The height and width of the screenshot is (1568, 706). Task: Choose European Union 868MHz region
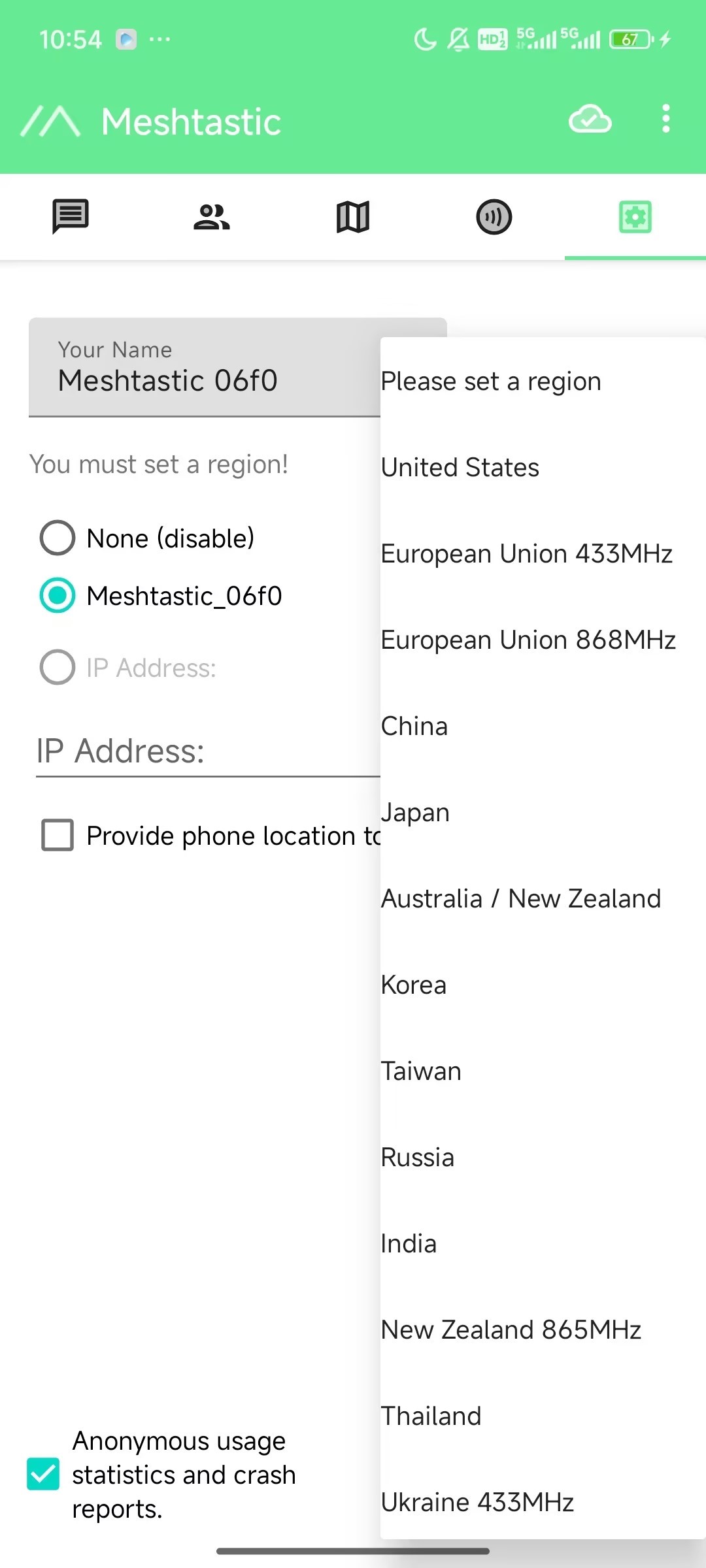coord(543,640)
